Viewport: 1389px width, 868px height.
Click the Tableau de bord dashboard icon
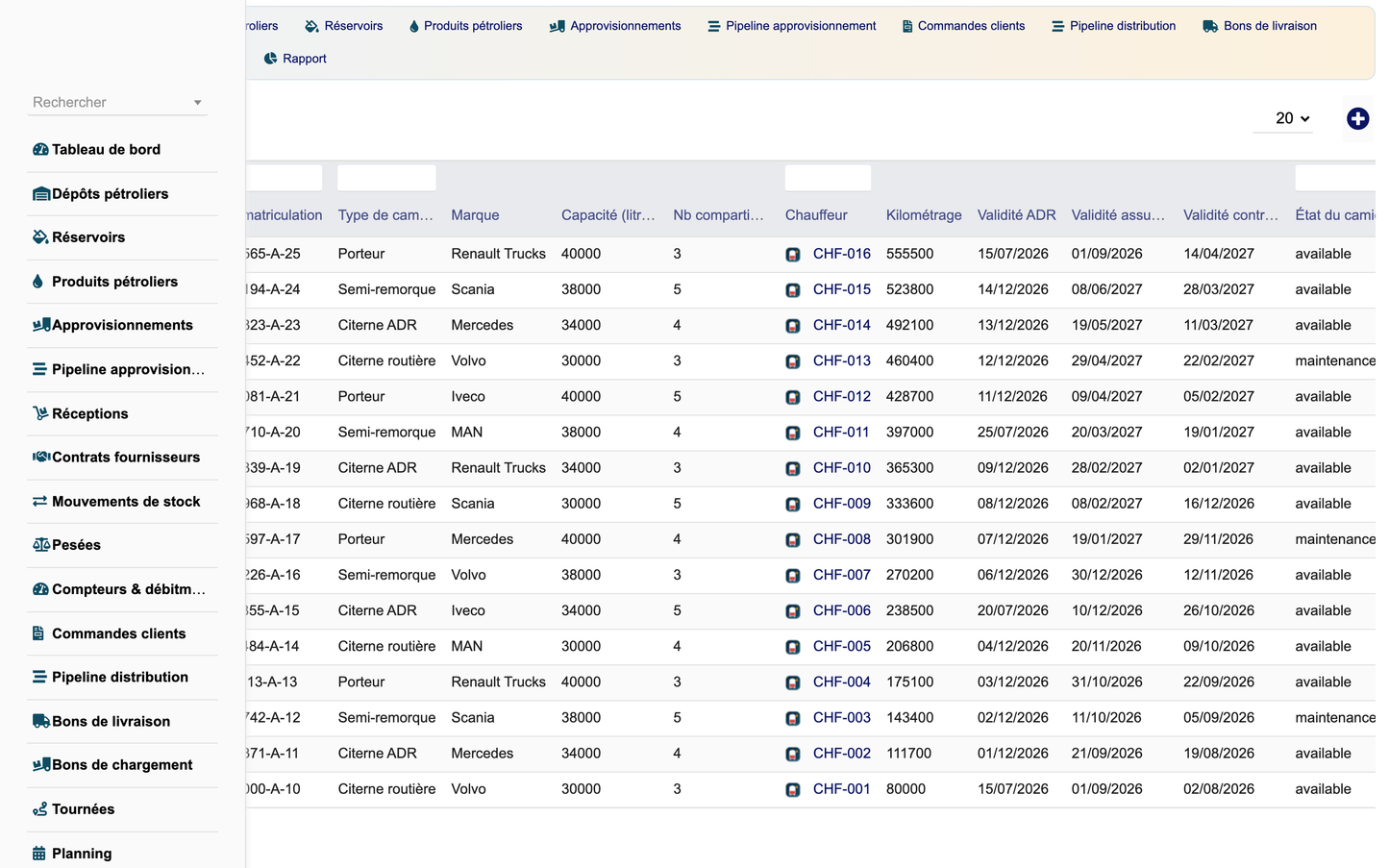(x=40, y=149)
